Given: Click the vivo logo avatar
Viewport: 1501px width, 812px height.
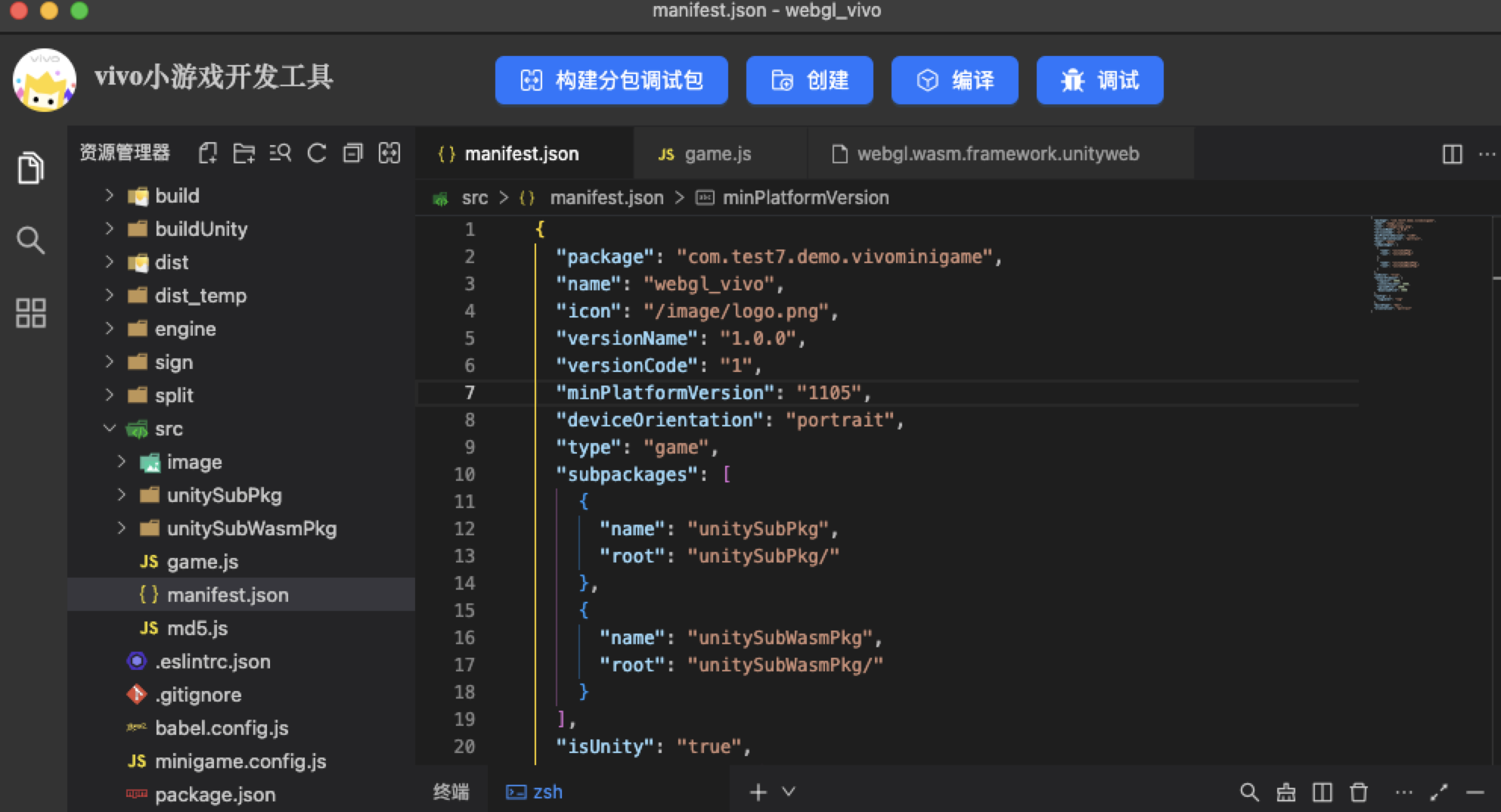Looking at the screenshot, I should click(x=45, y=80).
